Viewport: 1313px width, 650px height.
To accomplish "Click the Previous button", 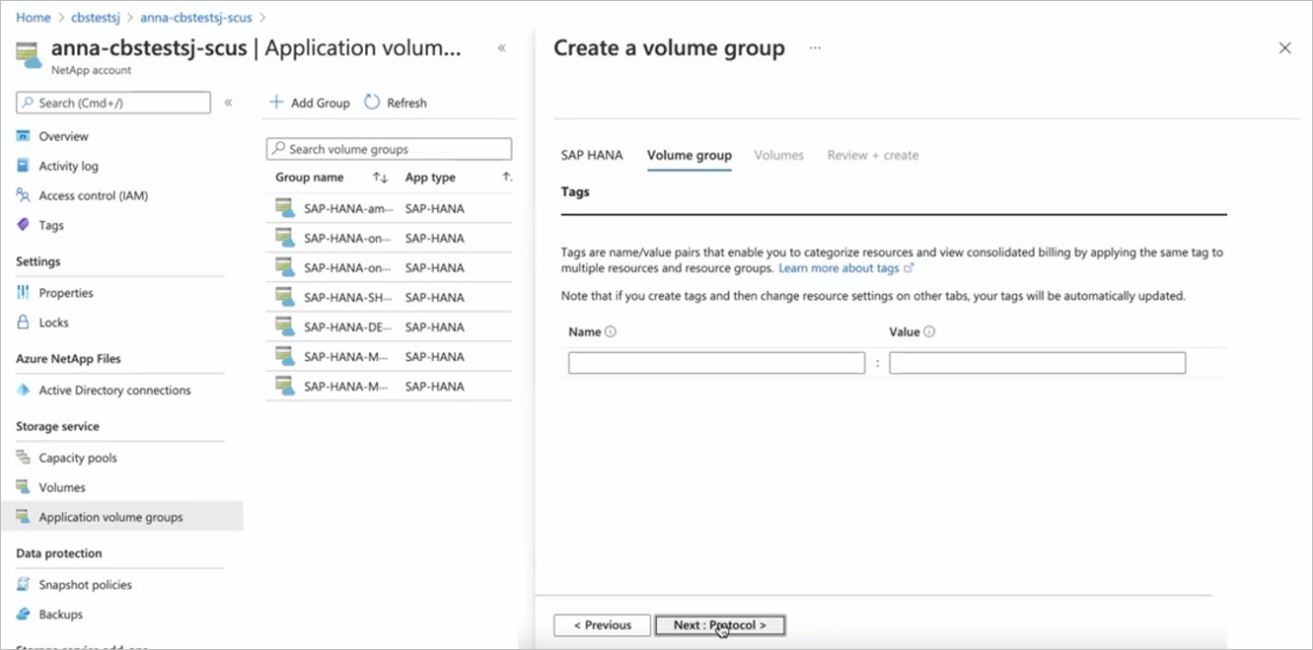I will point(602,625).
